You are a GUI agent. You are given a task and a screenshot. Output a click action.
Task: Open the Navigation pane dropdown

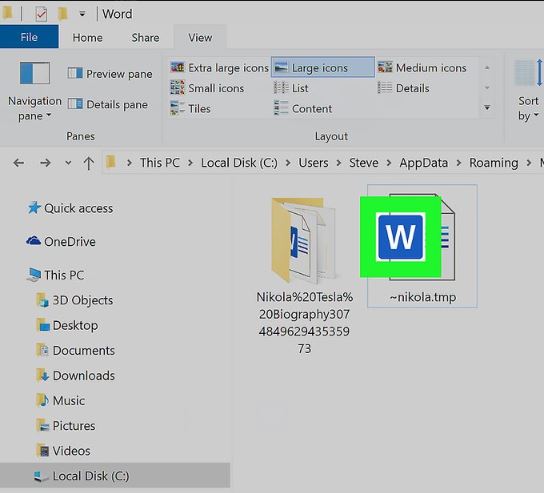coord(34,108)
